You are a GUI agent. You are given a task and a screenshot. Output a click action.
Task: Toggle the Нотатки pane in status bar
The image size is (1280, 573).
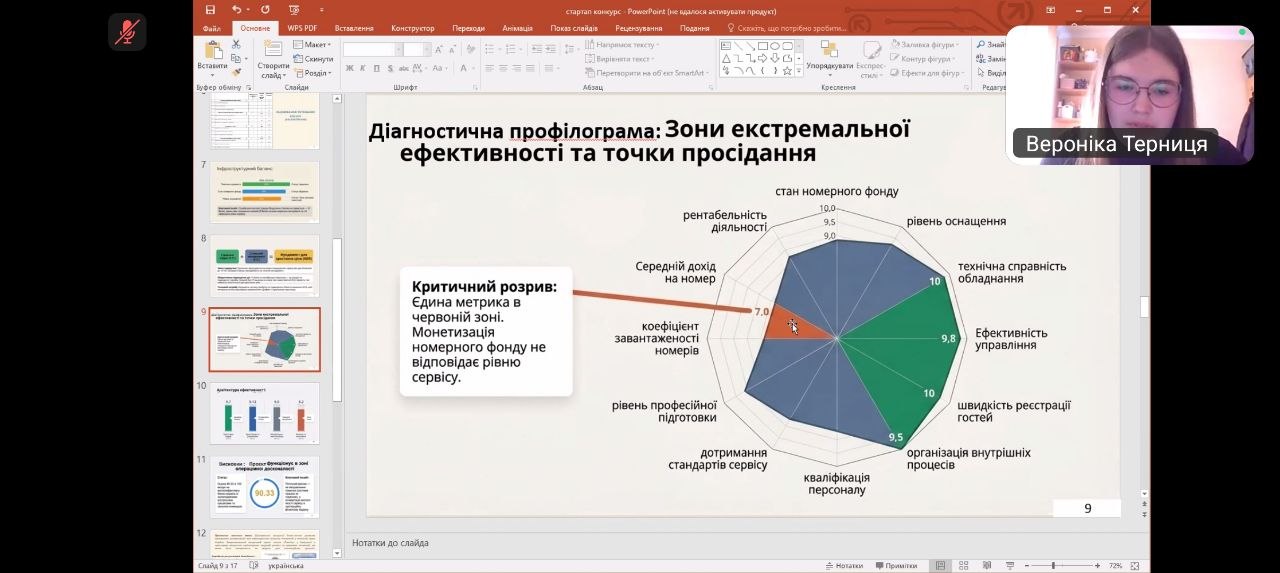point(843,566)
